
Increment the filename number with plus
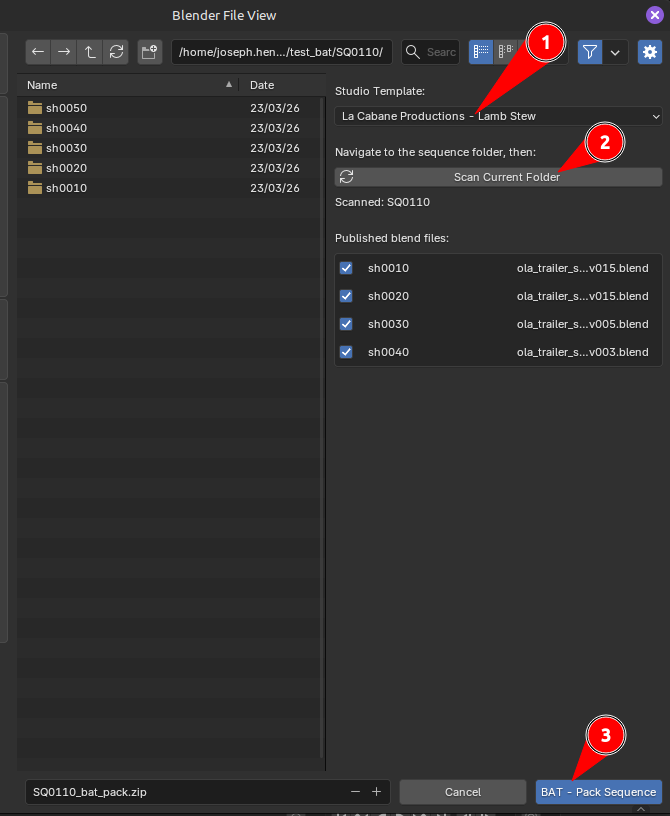pyautogui.click(x=377, y=792)
